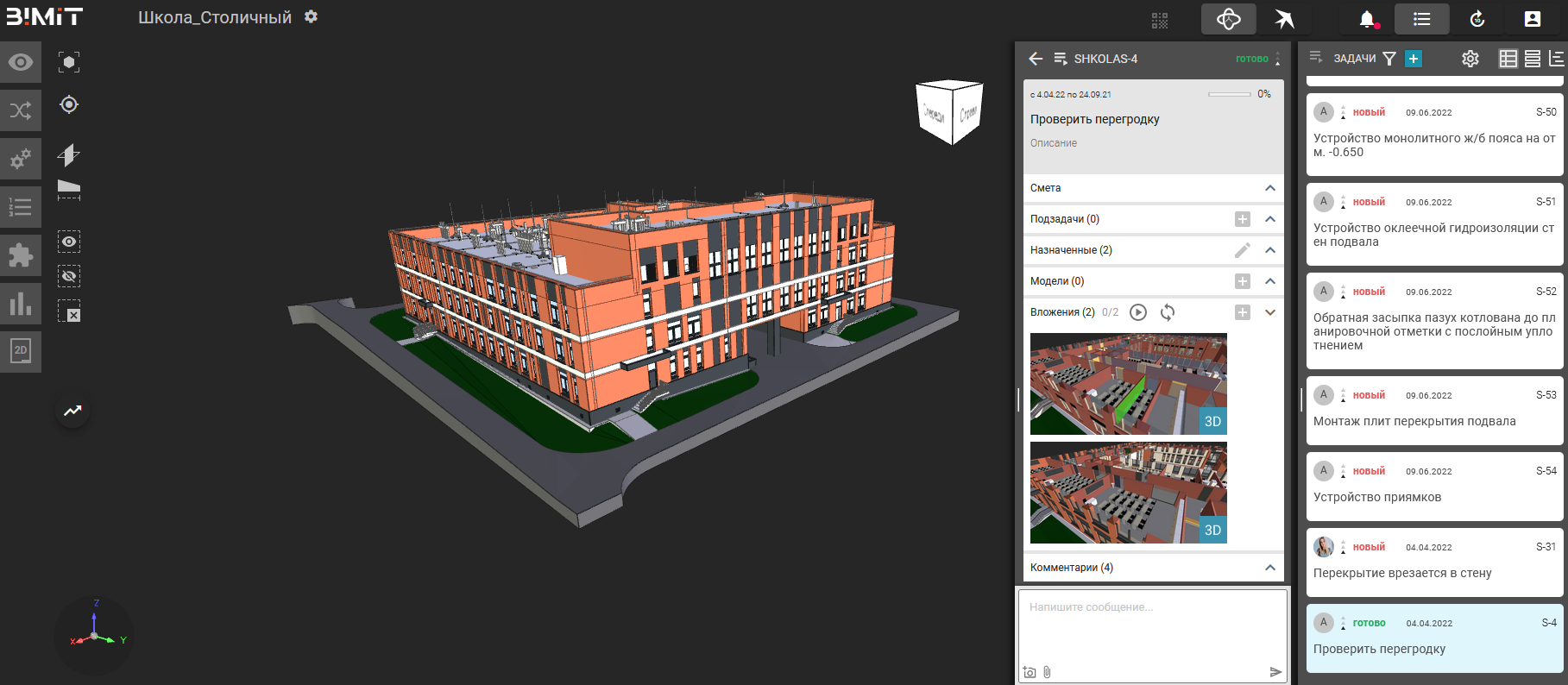Open the 2D view mode
This screenshot has width=1568, height=685.
coord(21,351)
